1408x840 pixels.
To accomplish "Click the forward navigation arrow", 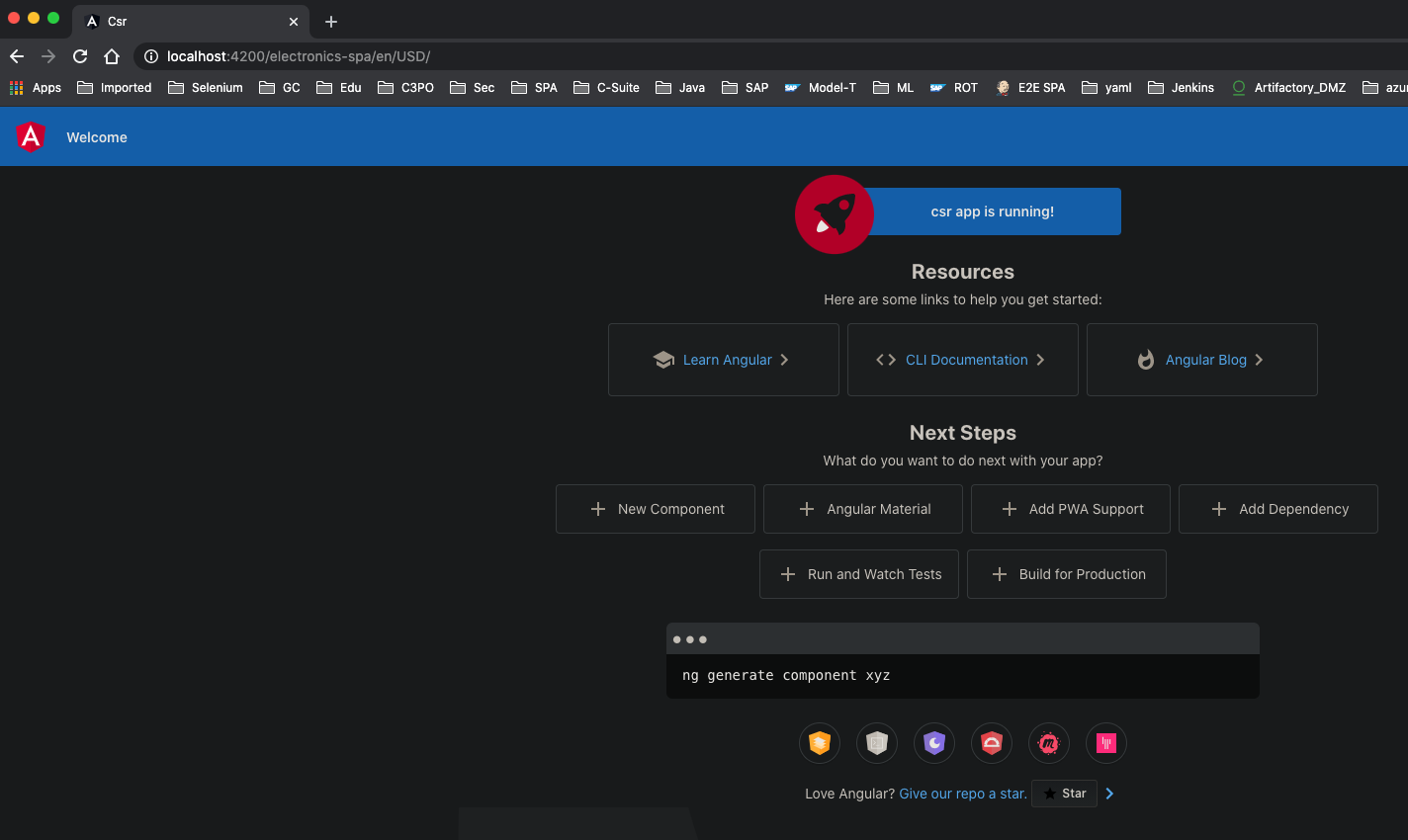I will pos(48,56).
